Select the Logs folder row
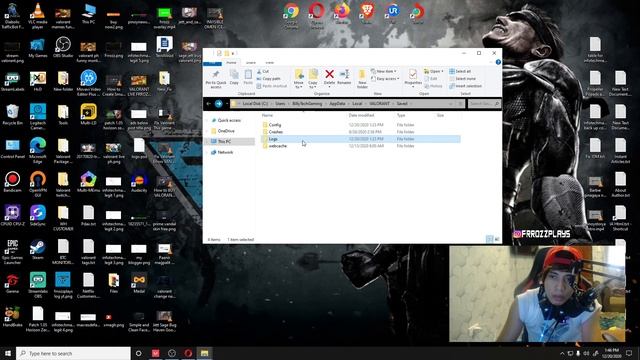640x360 pixels. [x=360, y=139]
